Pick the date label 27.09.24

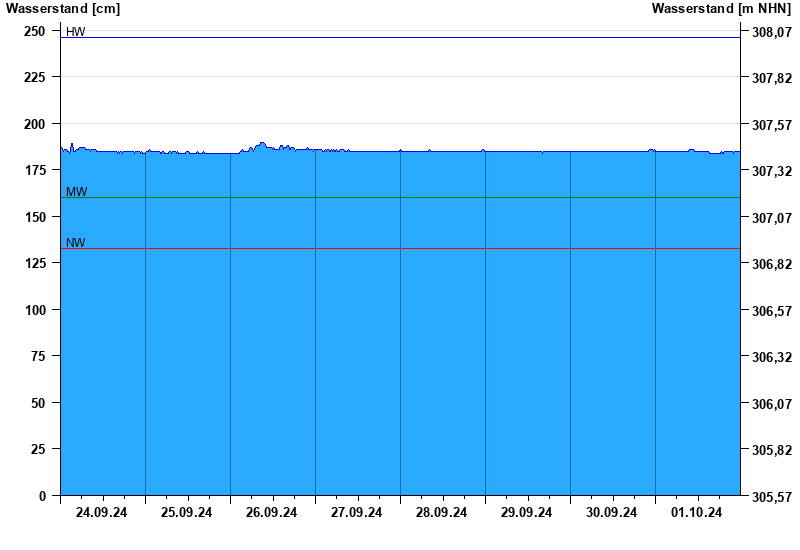[x=356, y=513]
